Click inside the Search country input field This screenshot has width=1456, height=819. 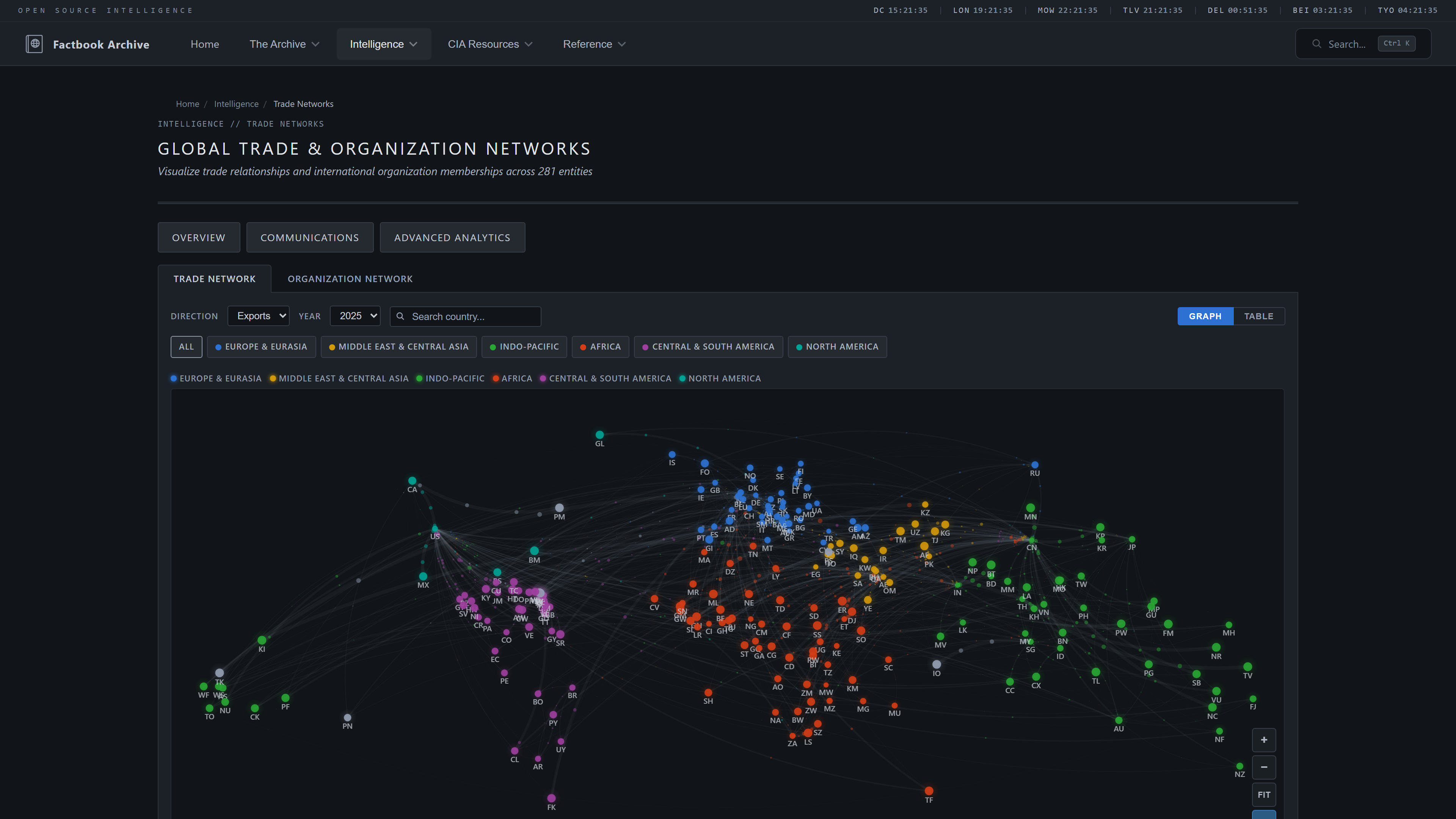coord(469,317)
